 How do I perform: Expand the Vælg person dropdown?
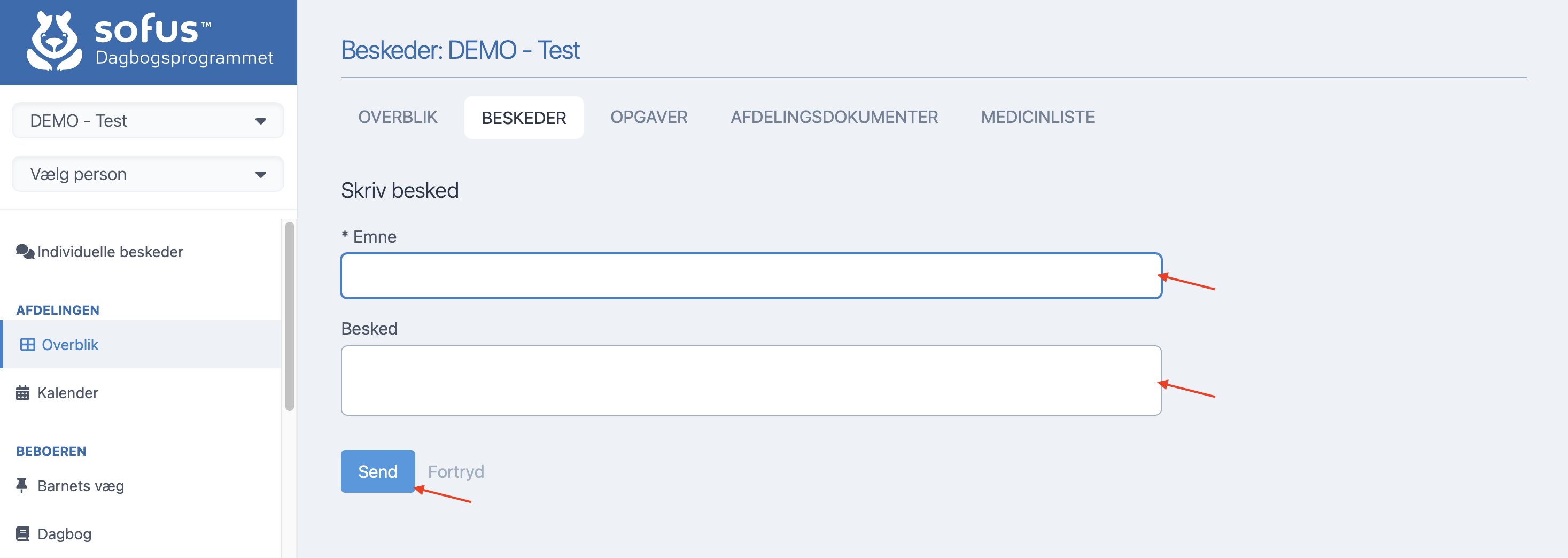click(x=148, y=174)
